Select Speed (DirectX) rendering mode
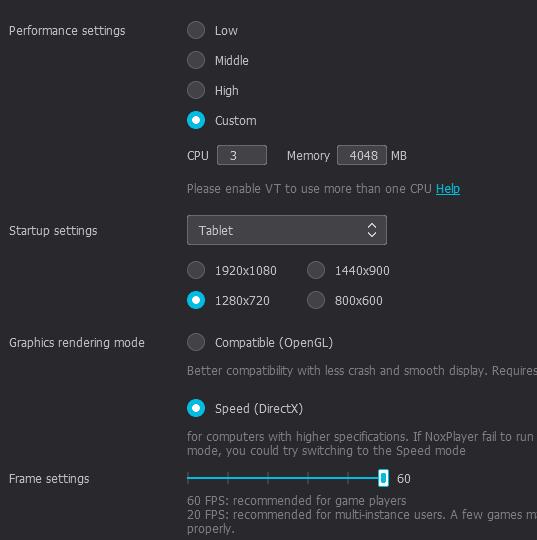The height and width of the screenshot is (540, 537). coord(196,408)
